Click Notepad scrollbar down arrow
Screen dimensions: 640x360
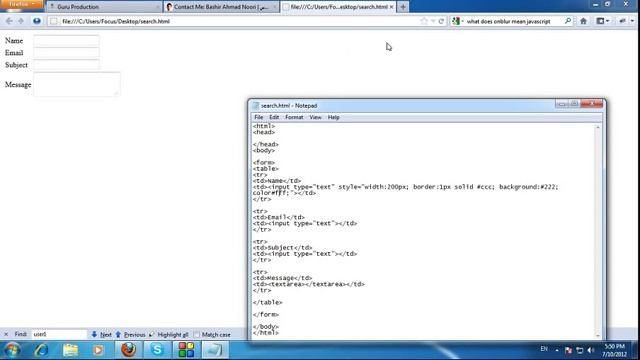coord(598,336)
